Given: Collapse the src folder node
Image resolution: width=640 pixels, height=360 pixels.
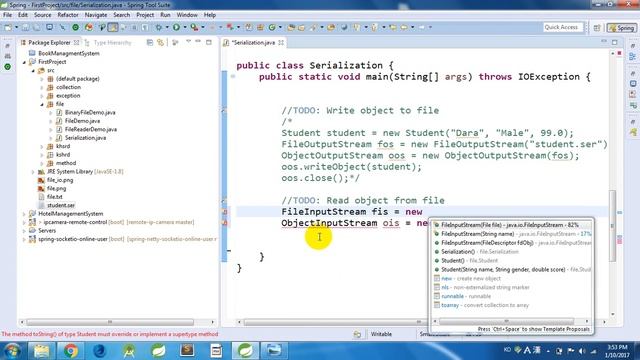Looking at the screenshot, I should pos(33,71).
